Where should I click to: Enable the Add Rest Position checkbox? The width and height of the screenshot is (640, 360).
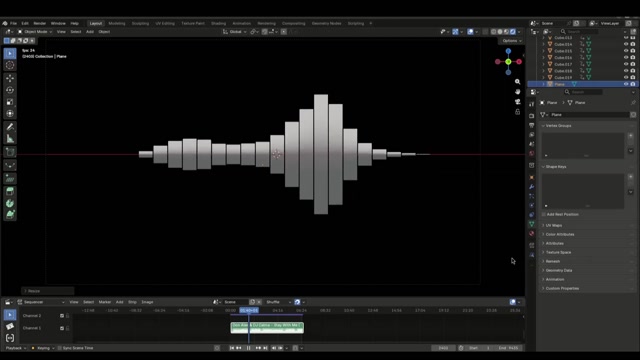(x=543, y=214)
